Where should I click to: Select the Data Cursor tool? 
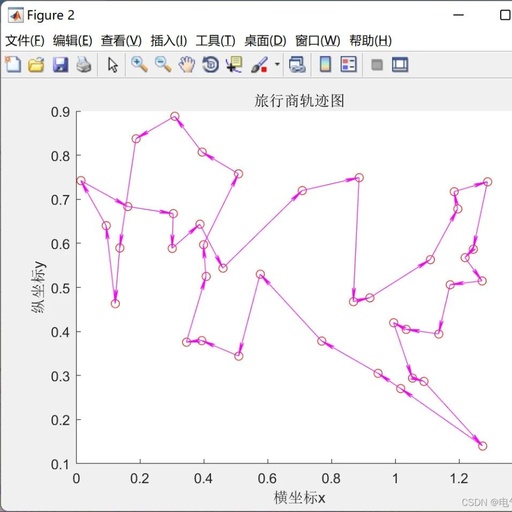click(234, 64)
